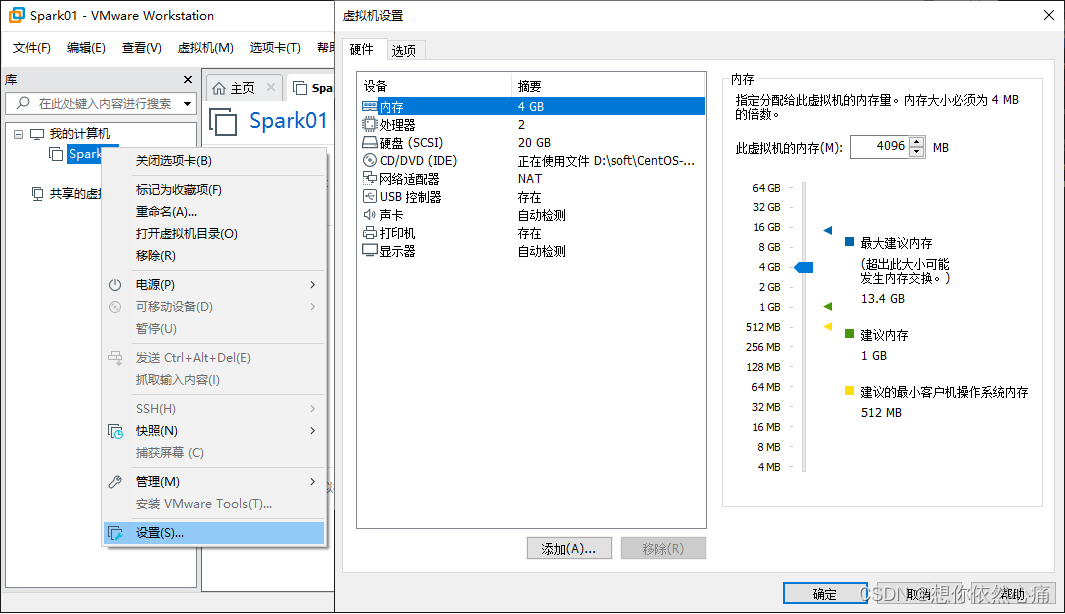Screen dimensions: 1065x614
Task: Click the memory slider thumb at 4 GB
Action: click(x=804, y=268)
